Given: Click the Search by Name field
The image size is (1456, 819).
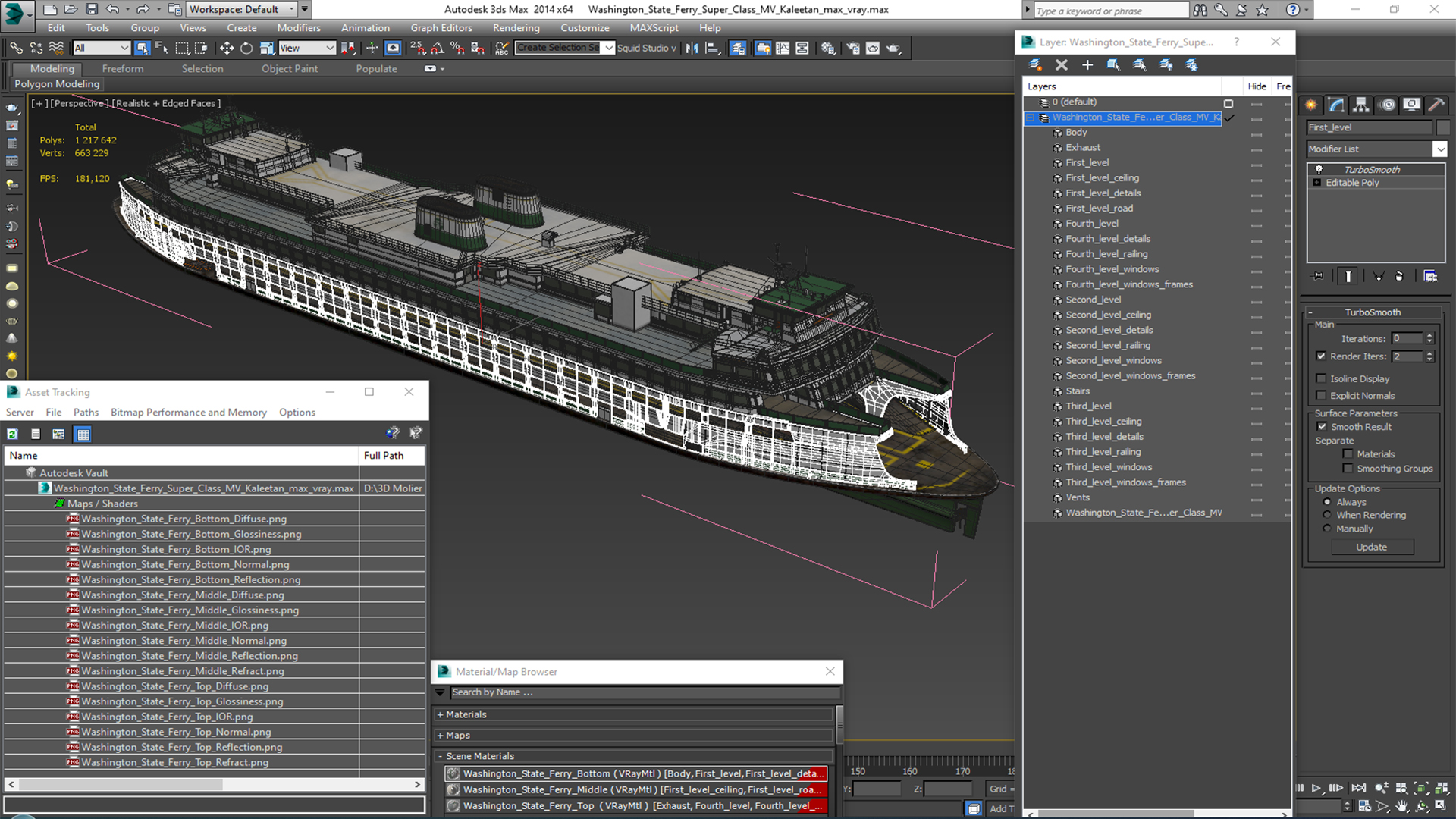Looking at the screenshot, I should [x=645, y=692].
